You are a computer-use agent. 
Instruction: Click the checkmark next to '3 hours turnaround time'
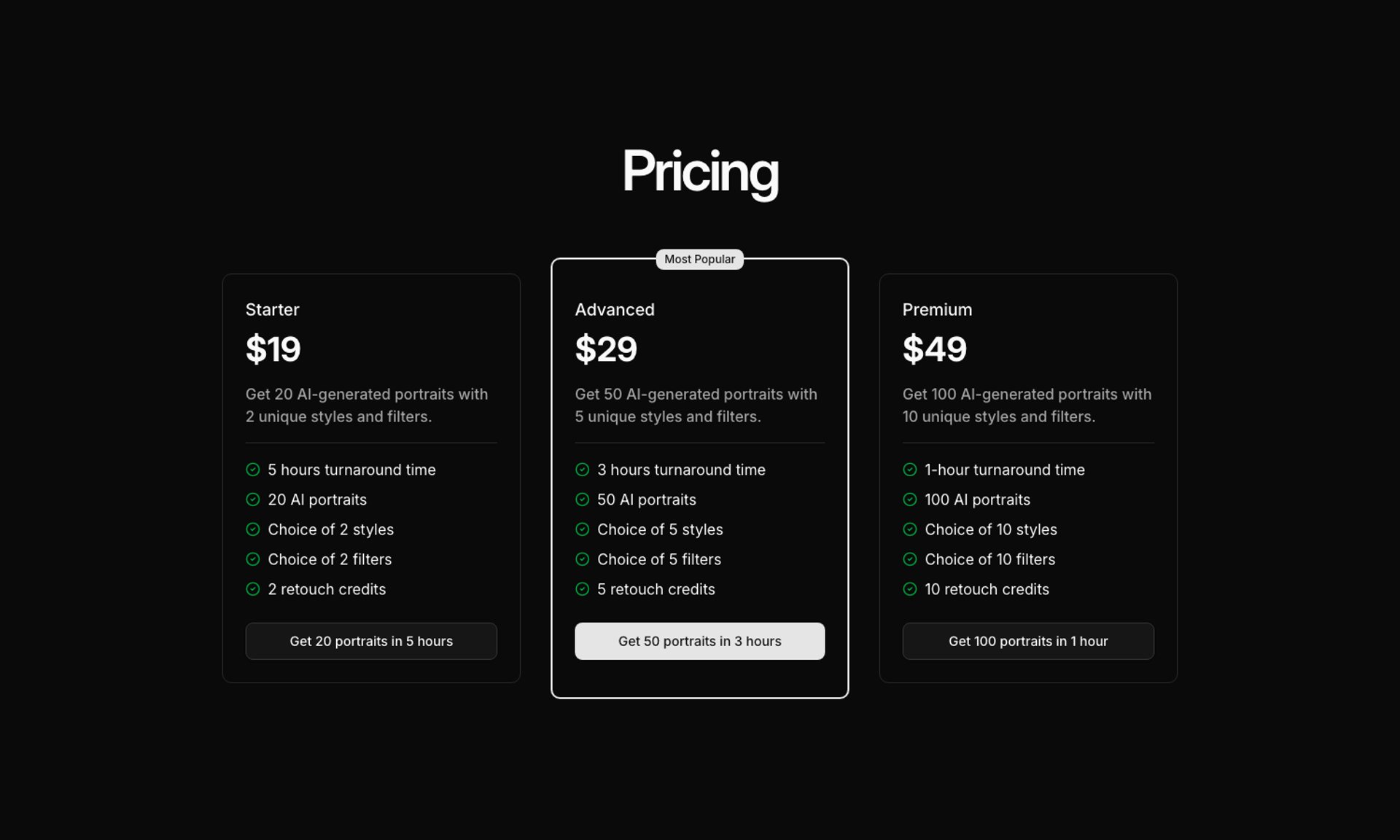click(582, 470)
